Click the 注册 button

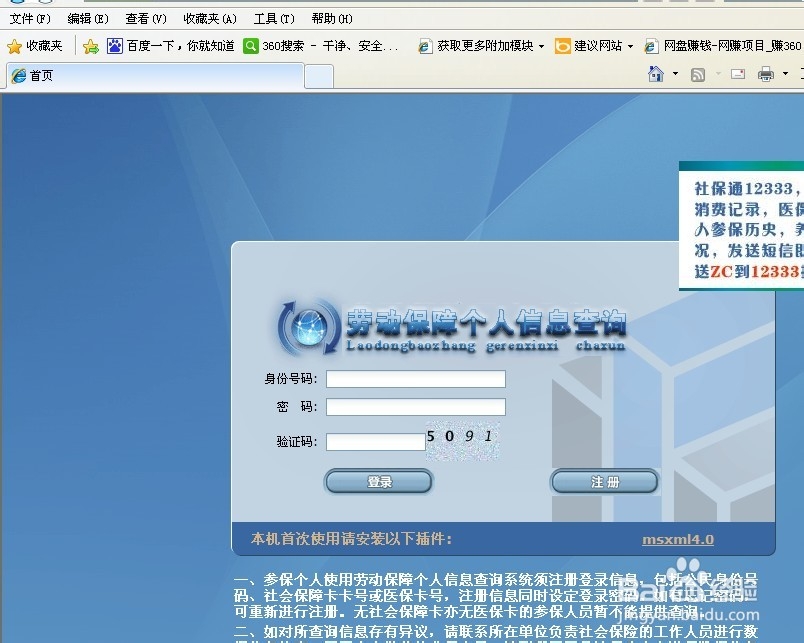[x=605, y=481]
